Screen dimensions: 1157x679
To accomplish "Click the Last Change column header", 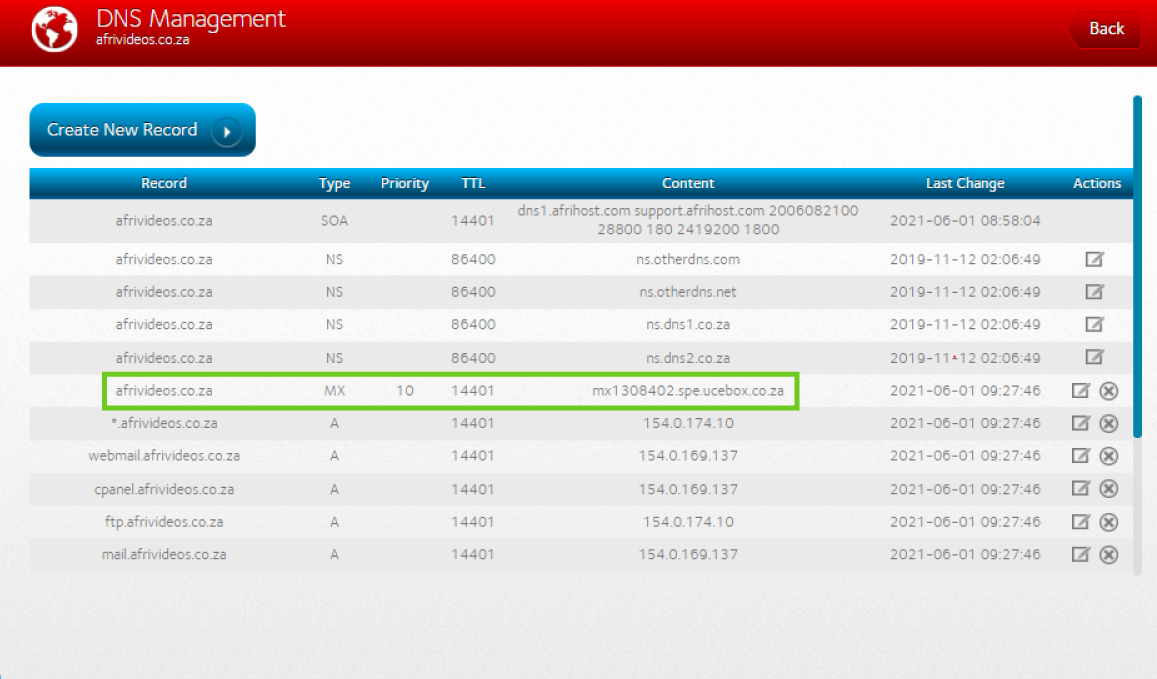I will pos(965,184).
